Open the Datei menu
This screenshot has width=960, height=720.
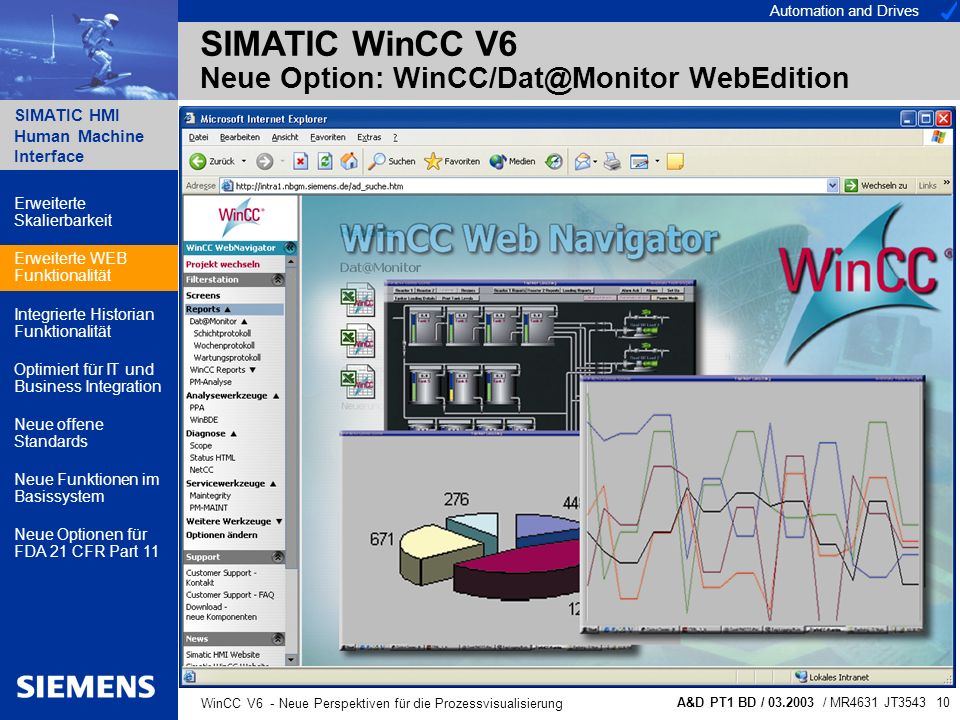tap(198, 137)
